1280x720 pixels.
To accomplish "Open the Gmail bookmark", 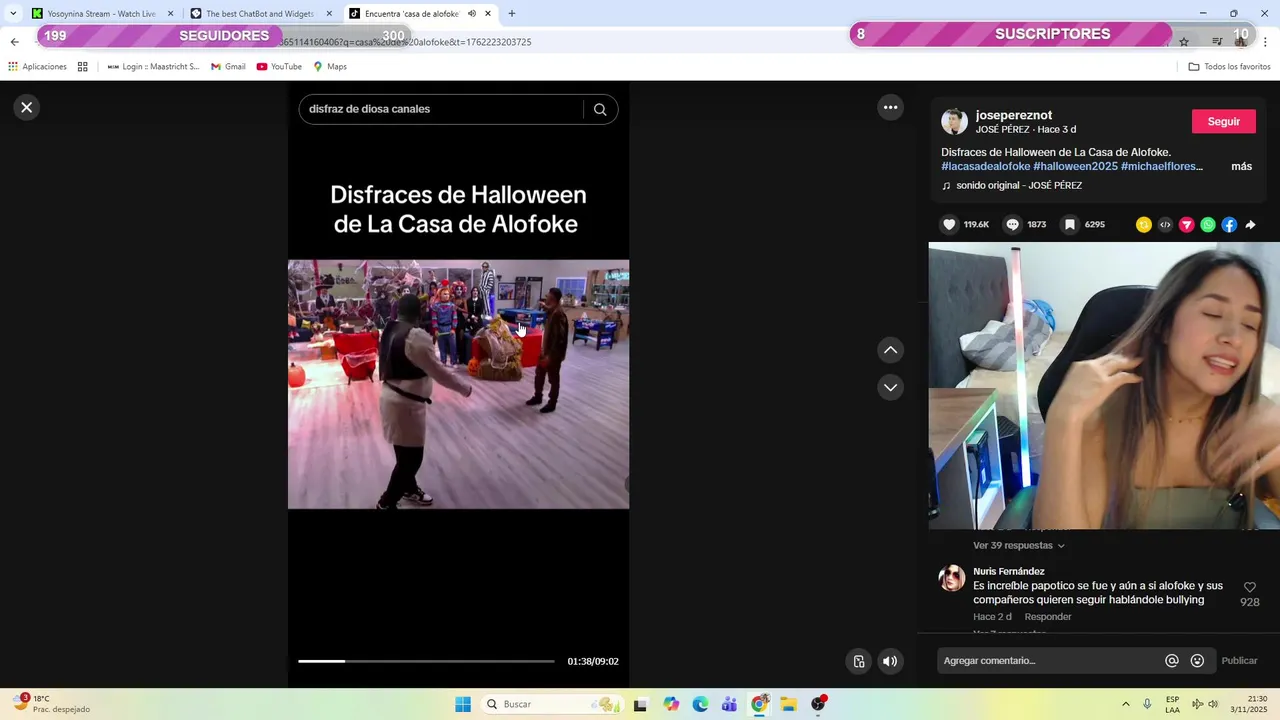I will [228, 67].
